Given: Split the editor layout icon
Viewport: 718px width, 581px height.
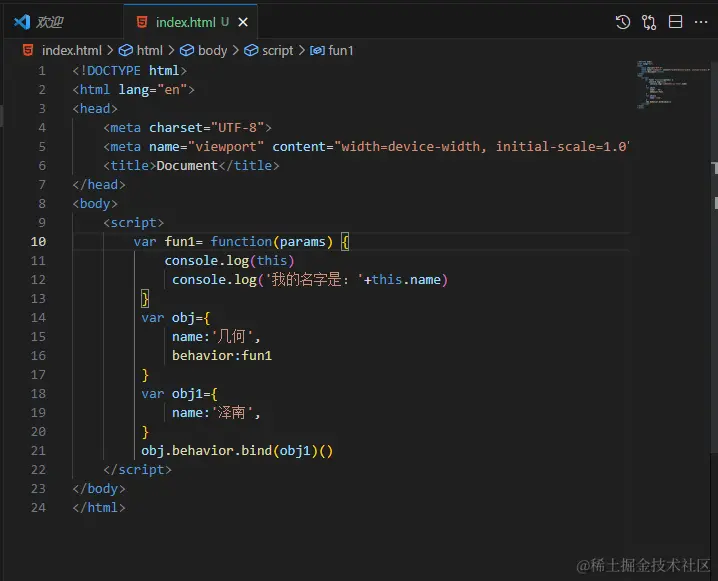Looking at the screenshot, I should click(675, 22).
